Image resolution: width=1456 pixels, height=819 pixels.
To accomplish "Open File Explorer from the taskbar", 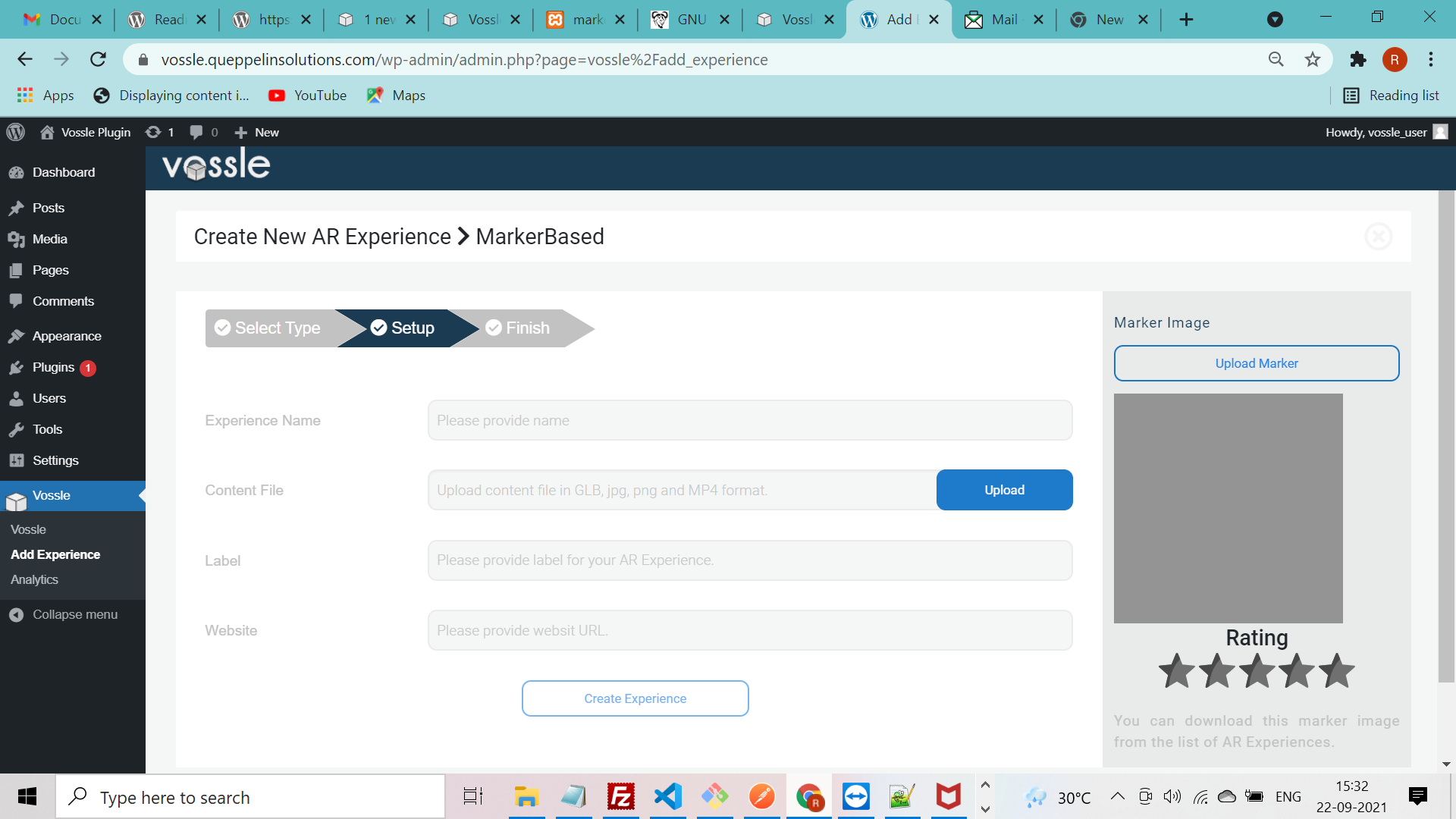I will (x=526, y=796).
